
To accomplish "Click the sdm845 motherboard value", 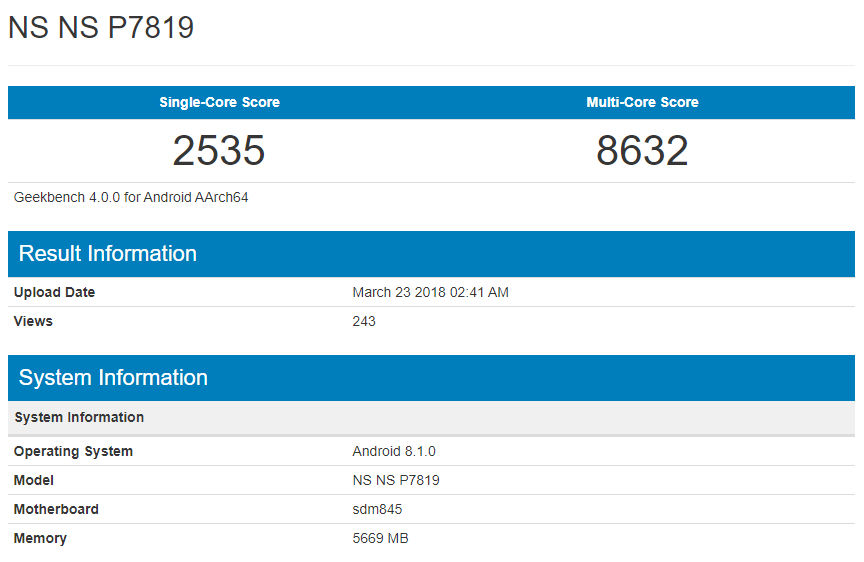I will 378,510.
